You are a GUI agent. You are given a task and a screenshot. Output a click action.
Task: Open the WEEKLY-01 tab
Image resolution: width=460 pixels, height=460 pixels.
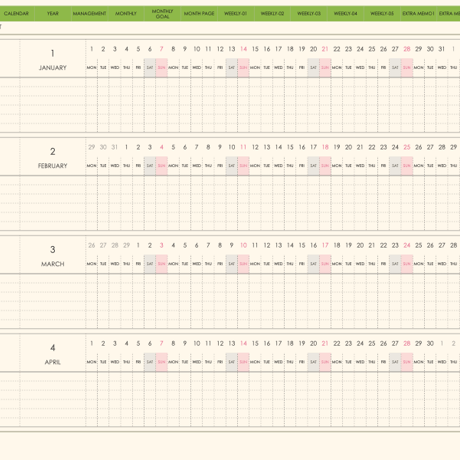[236, 14]
